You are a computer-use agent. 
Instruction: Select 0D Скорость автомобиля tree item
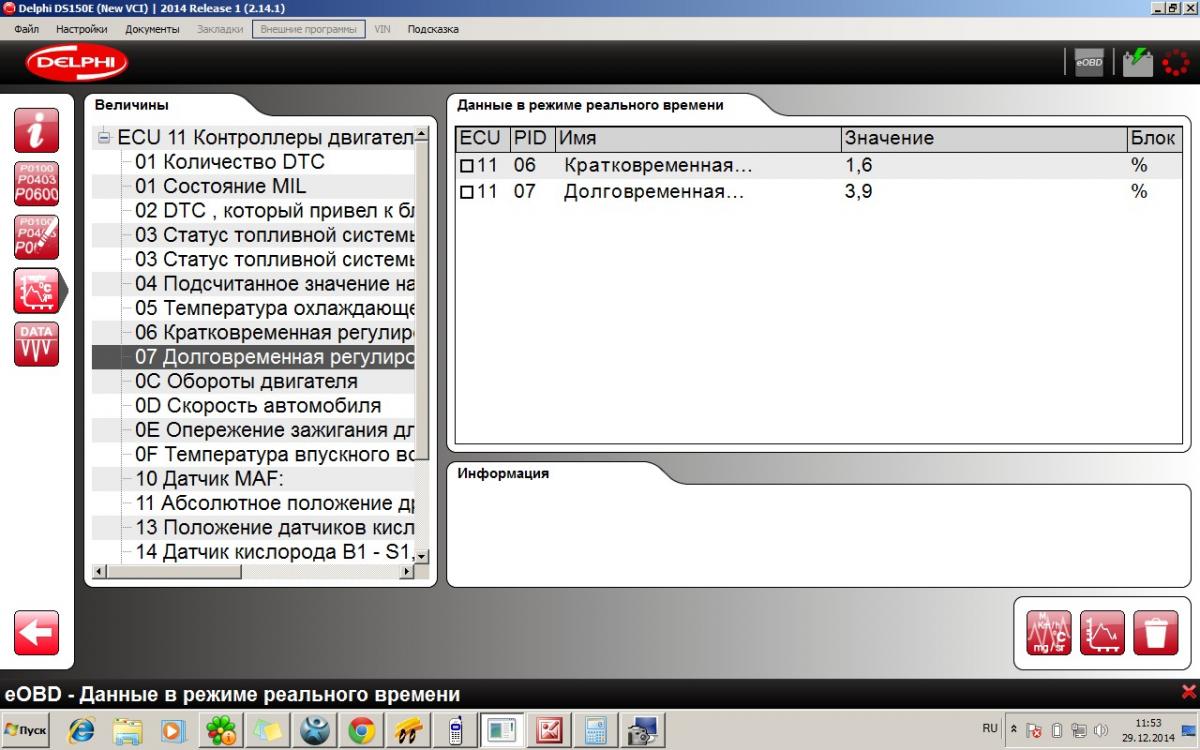[x=258, y=406]
